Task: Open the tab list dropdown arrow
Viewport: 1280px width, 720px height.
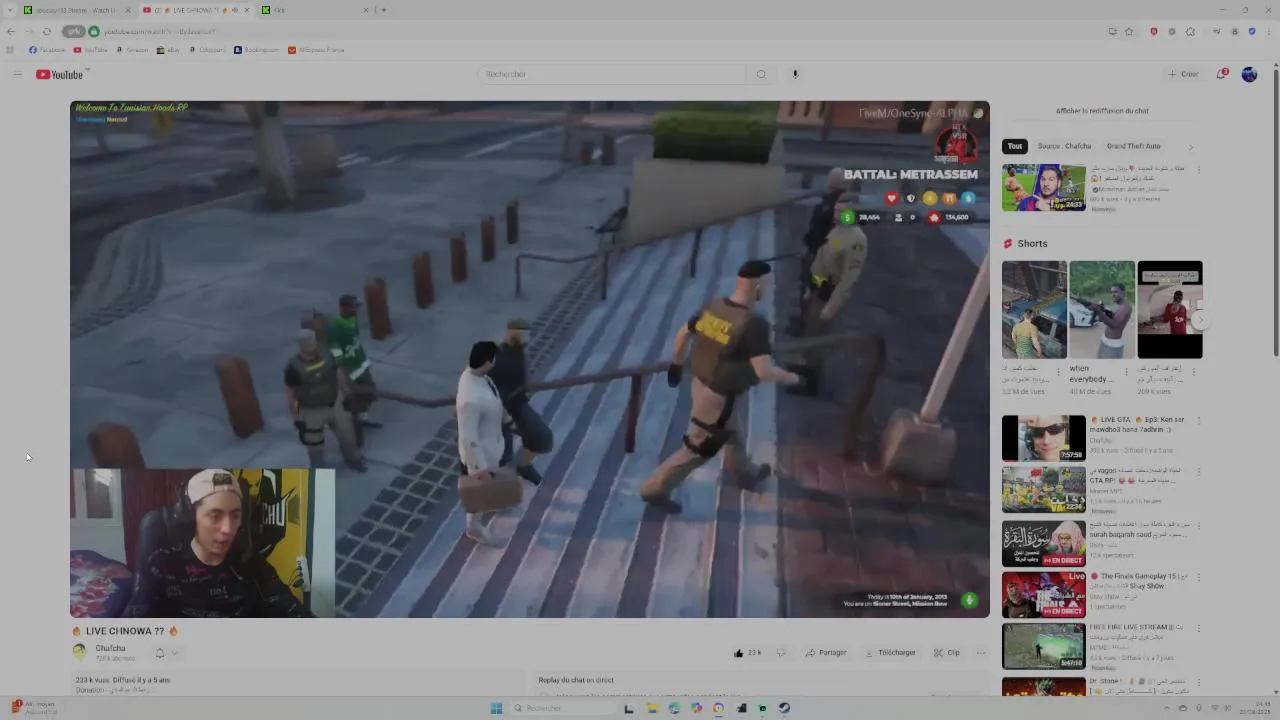Action: (10, 10)
